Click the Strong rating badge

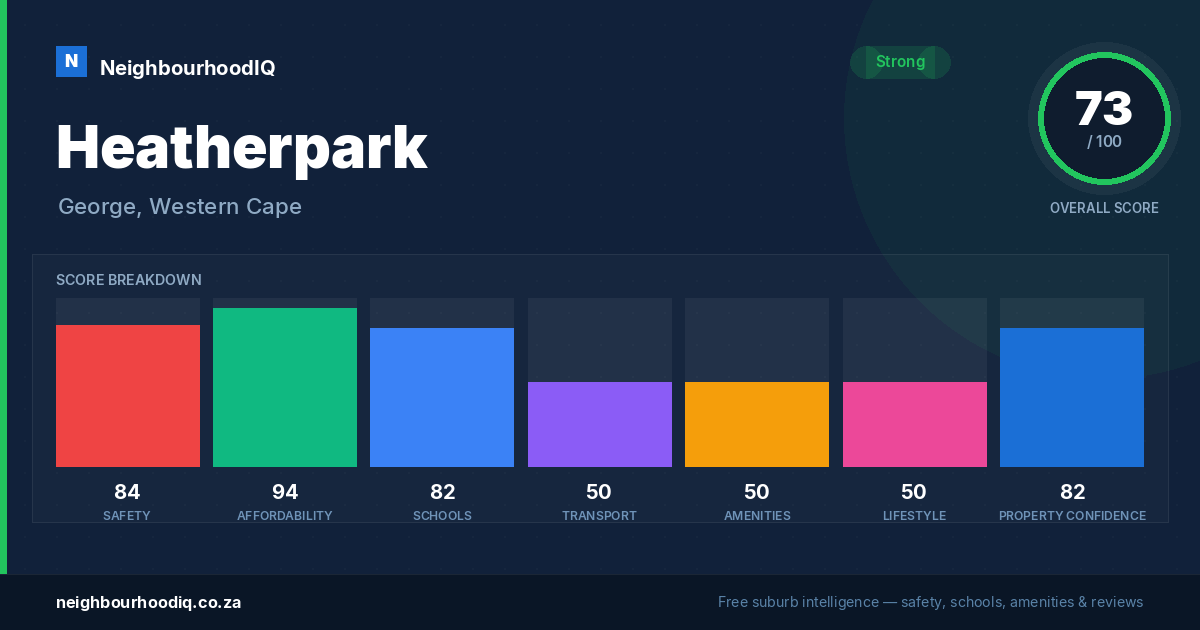(900, 62)
